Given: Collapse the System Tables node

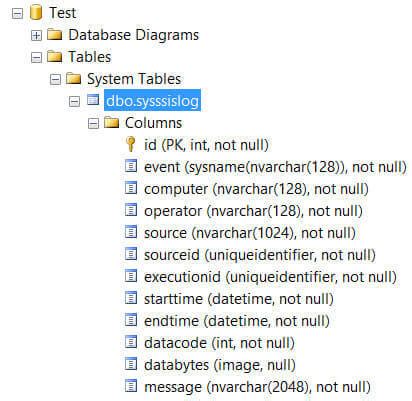Looking at the screenshot, I should [55, 79].
